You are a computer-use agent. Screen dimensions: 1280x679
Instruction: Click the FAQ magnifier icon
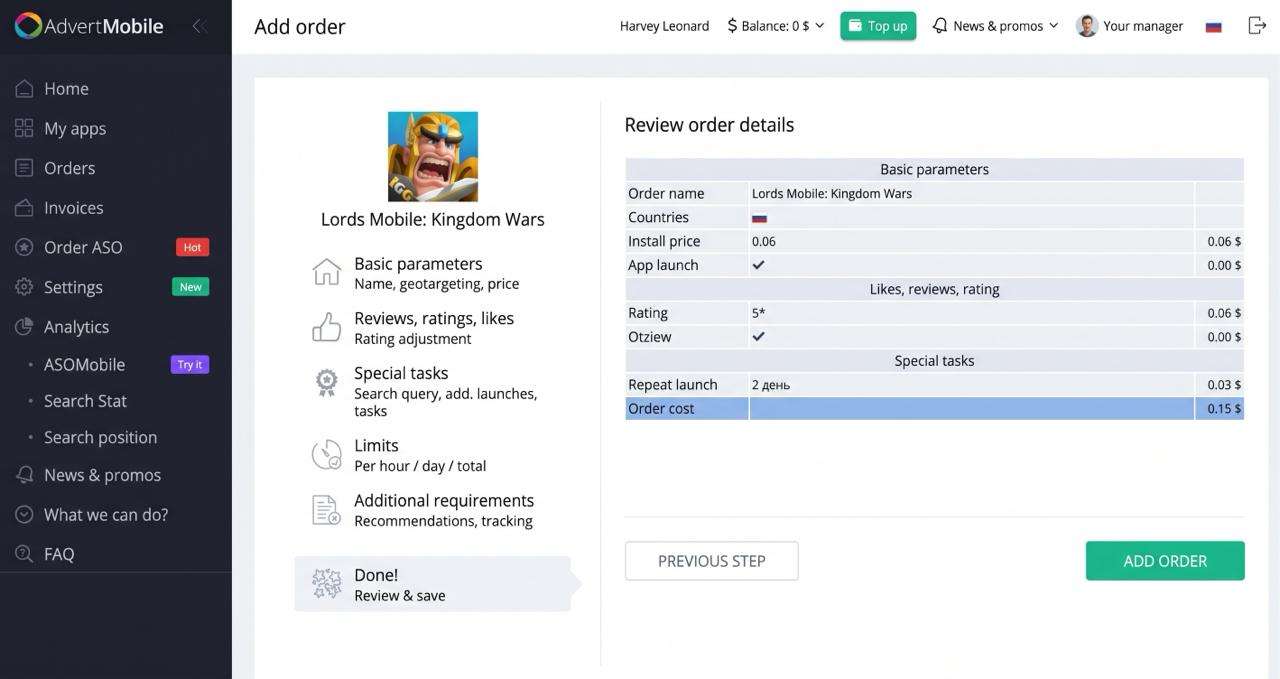(x=24, y=554)
